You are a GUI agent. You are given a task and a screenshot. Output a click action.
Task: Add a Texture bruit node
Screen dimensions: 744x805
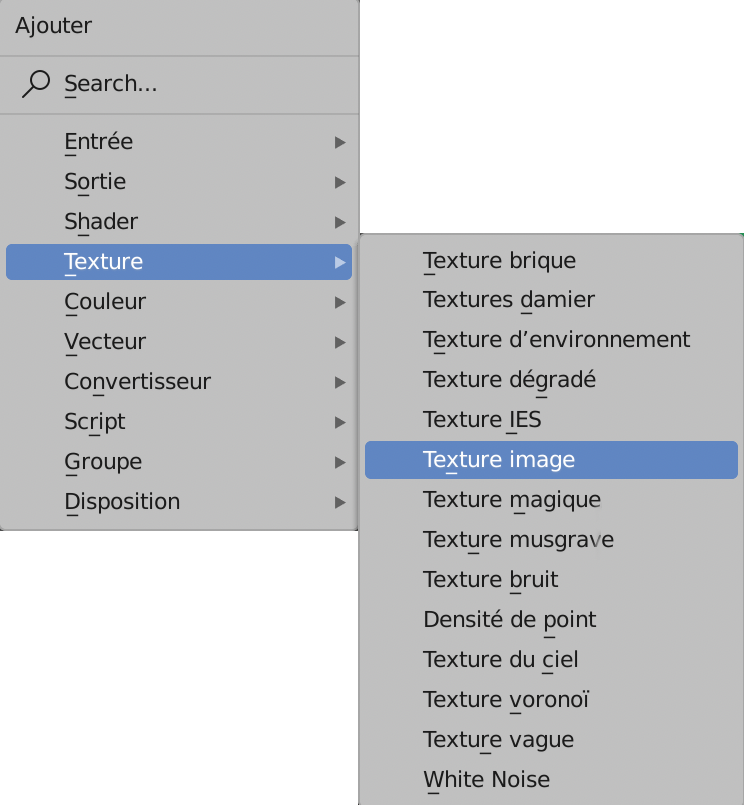coord(490,580)
